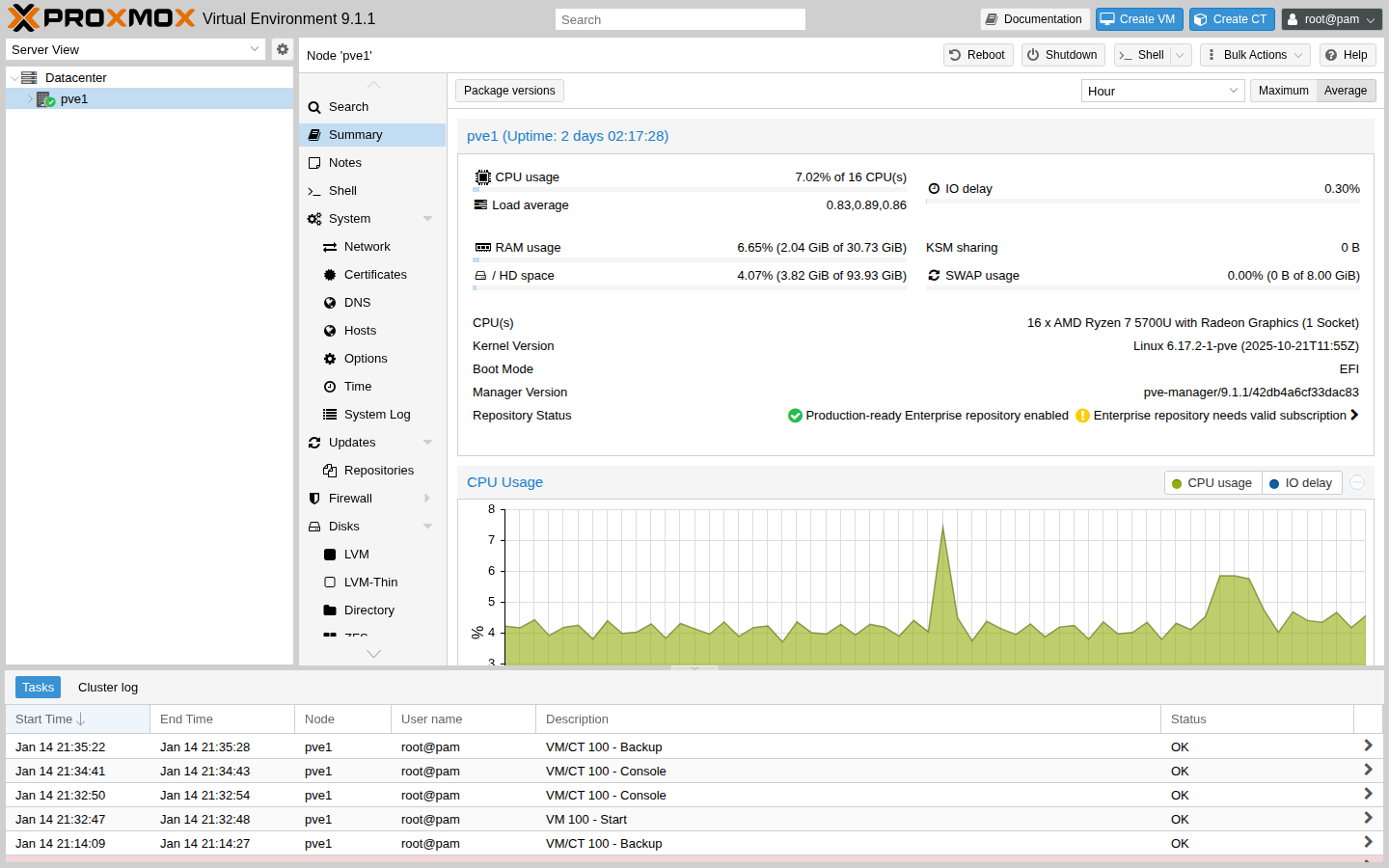Open the DNS configuration page
Screen dimensions: 1389x868
358,302
